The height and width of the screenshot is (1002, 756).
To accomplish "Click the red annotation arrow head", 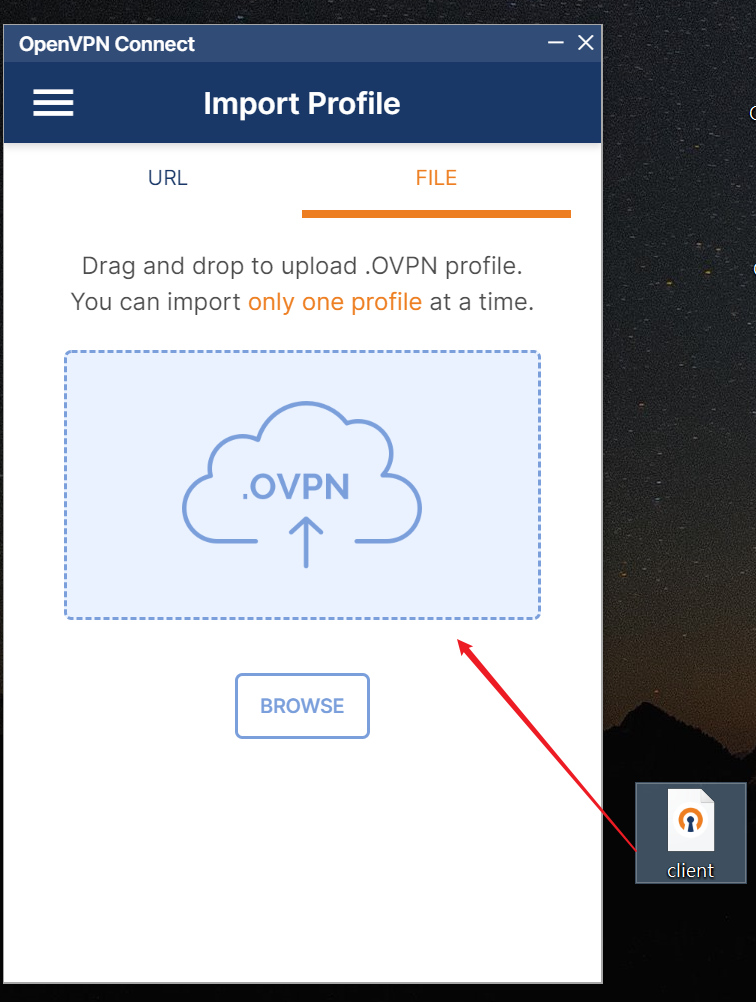I will [465, 646].
